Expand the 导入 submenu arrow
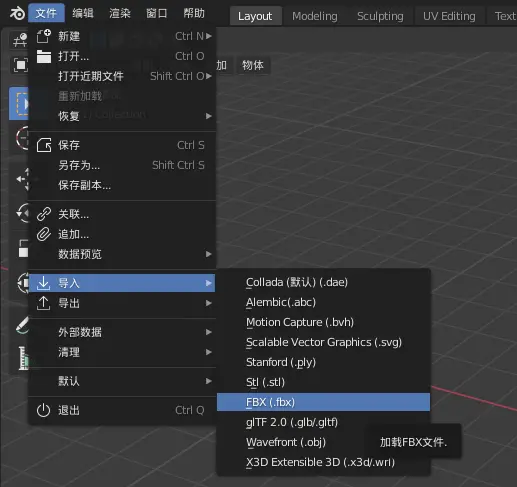The width and height of the screenshot is (517, 487). coord(209,283)
